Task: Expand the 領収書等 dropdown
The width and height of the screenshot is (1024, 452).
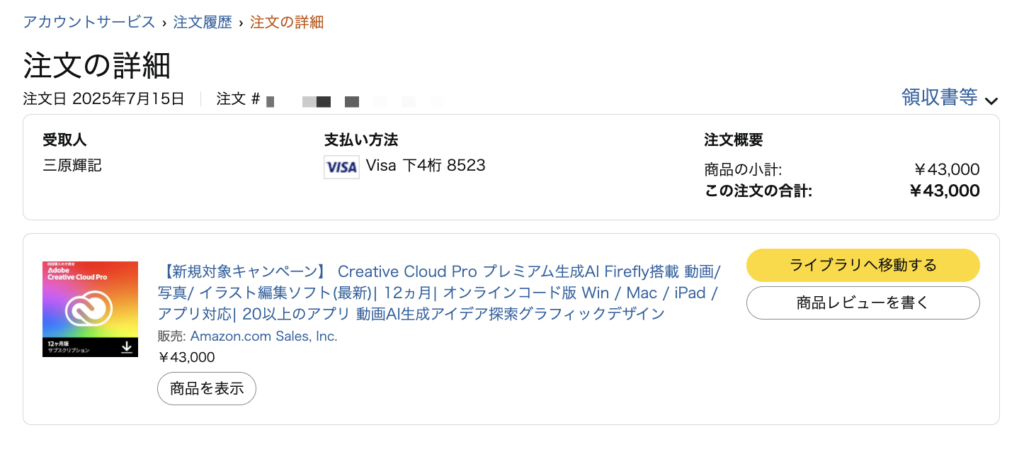Action: [x=950, y=98]
